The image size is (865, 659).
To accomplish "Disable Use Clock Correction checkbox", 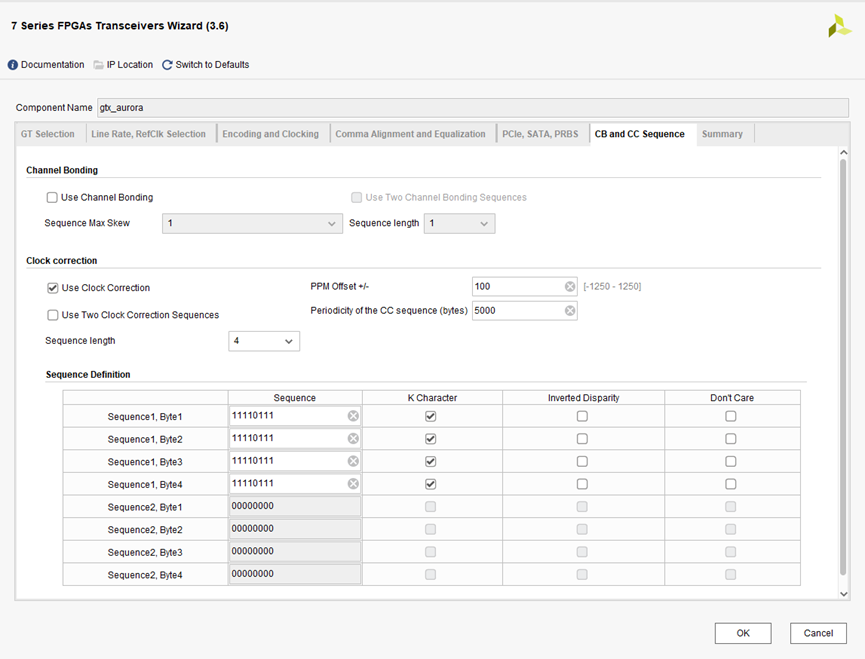I will tap(52, 288).
